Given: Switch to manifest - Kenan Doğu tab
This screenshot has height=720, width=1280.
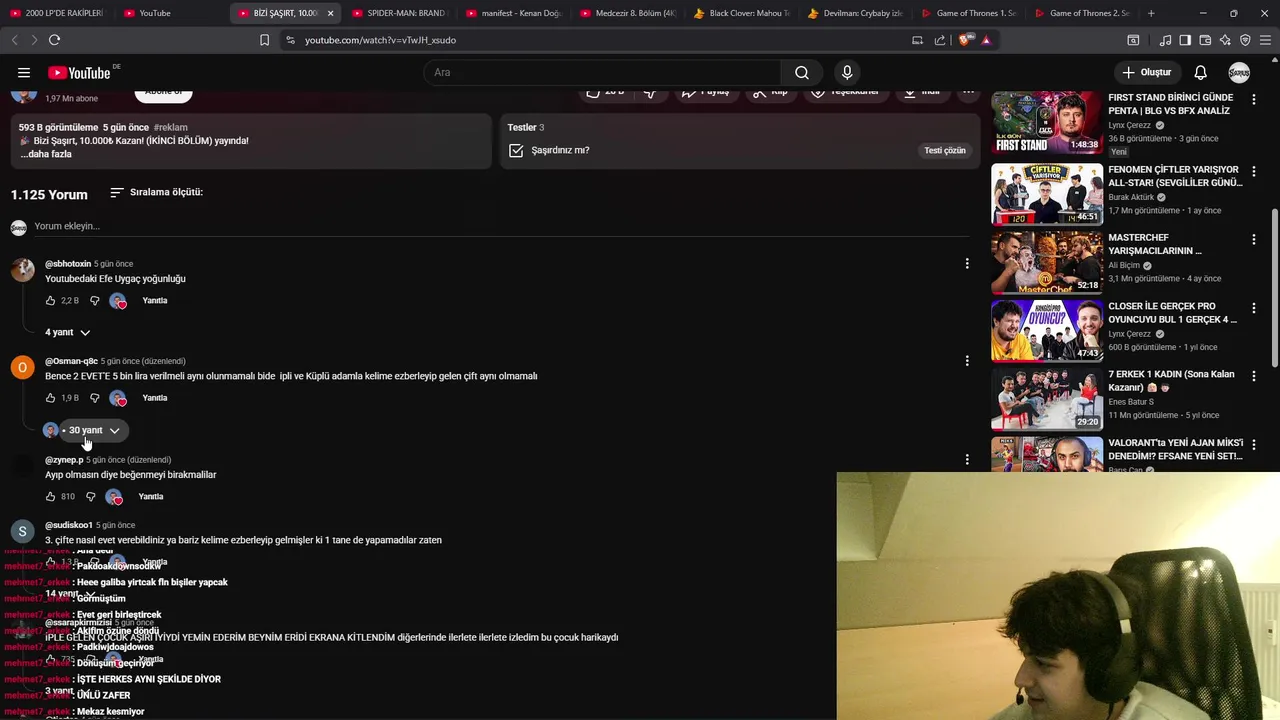Looking at the screenshot, I should click(x=513, y=13).
